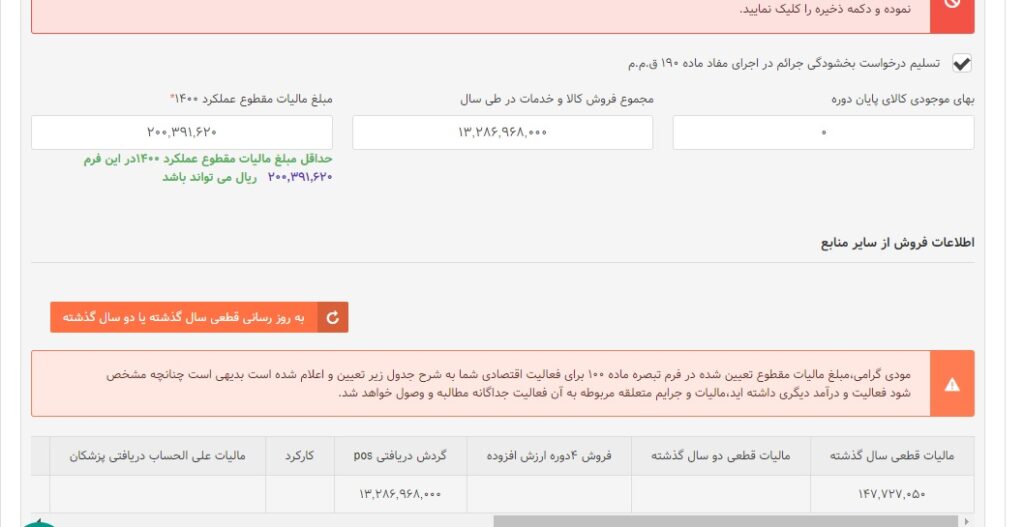This screenshot has height=527, width=1024.
Task: Click the horizontal scrollbar thumb under the table
Action: coord(725,521)
